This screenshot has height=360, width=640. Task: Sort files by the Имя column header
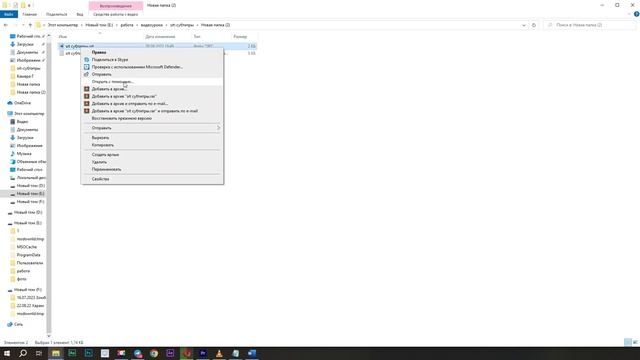pos(63,37)
